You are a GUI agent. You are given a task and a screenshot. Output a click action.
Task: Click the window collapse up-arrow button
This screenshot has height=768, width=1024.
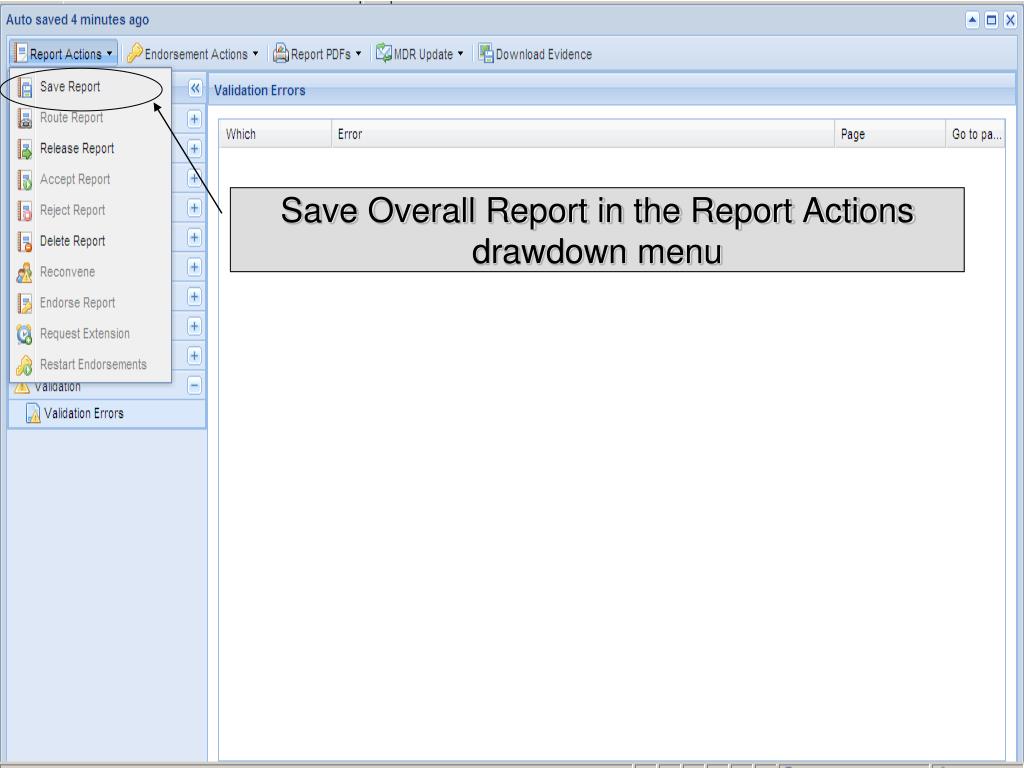972,20
